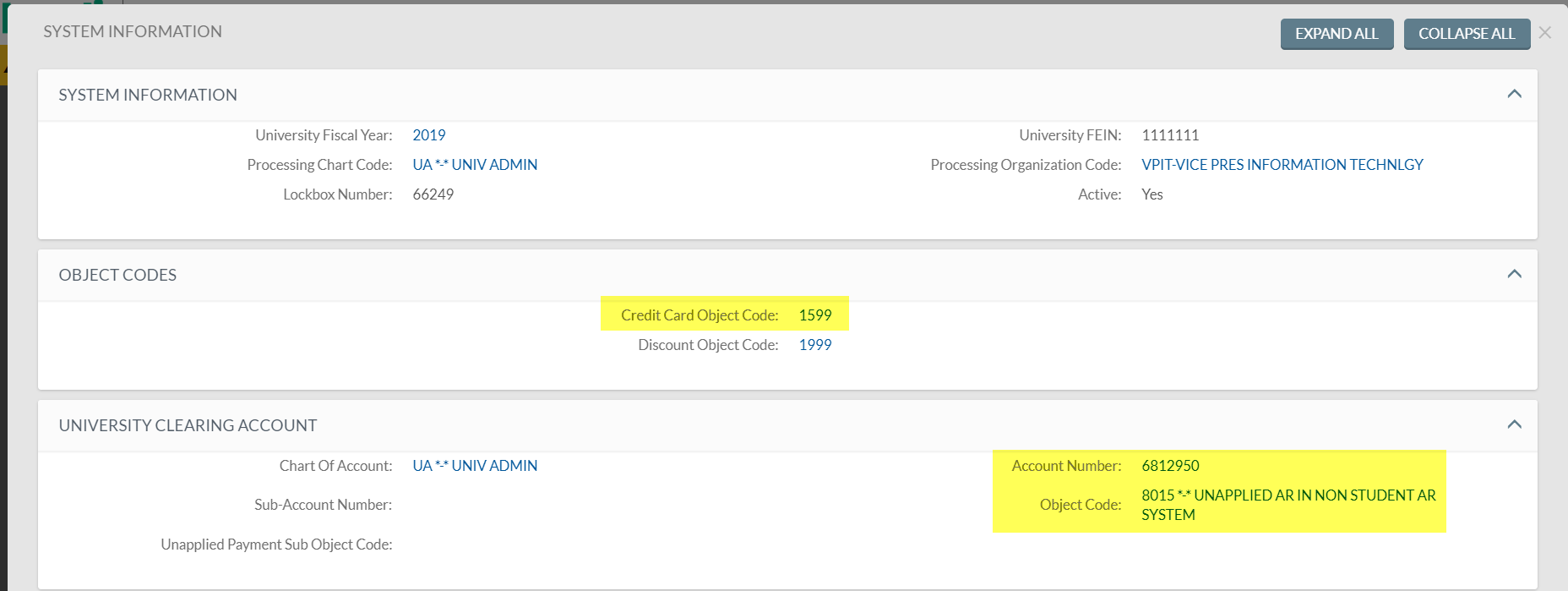Image resolution: width=1568 pixels, height=591 pixels.
Task: Open VPIT-VICE PRES INFORMATION TECHNLGY organization link
Action: (x=1282, y=165)
